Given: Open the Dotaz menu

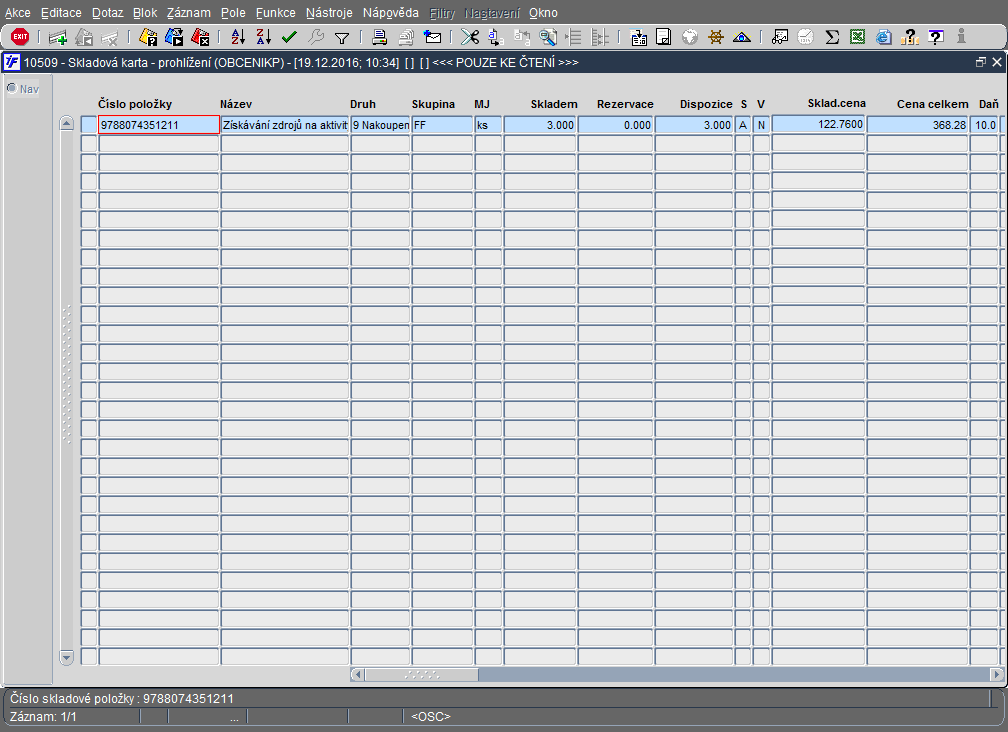Looking at the screenshot, I should [x=107, y=13].
